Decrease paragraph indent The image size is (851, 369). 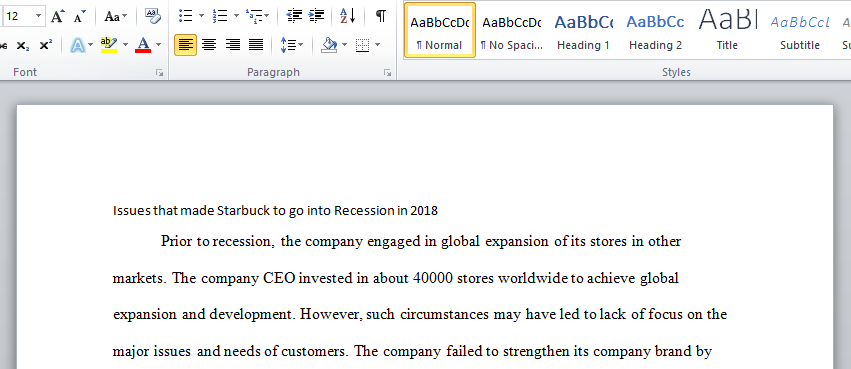click(x=294, y=16)
